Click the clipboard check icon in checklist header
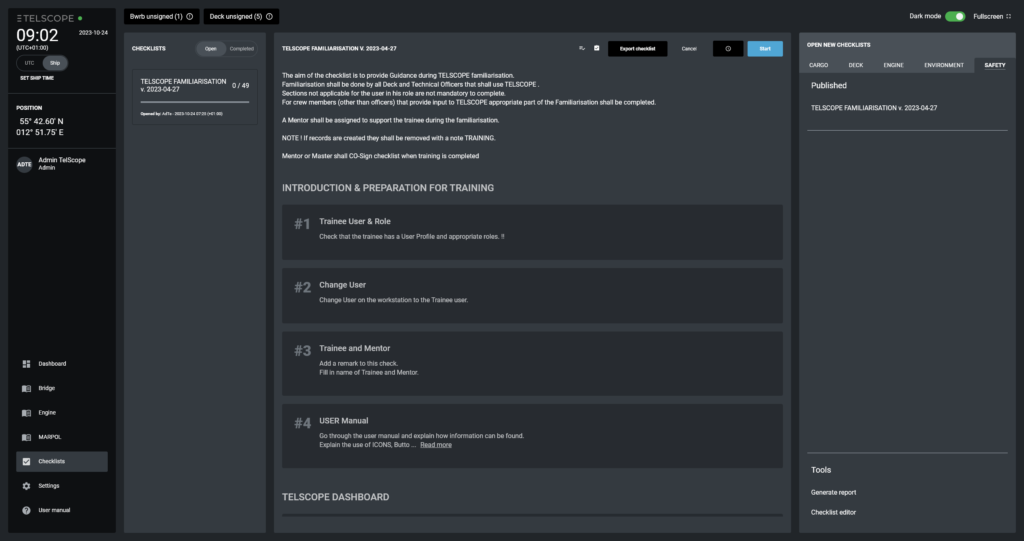This screenshot has height=541, width=1024. tap(596, 48)
